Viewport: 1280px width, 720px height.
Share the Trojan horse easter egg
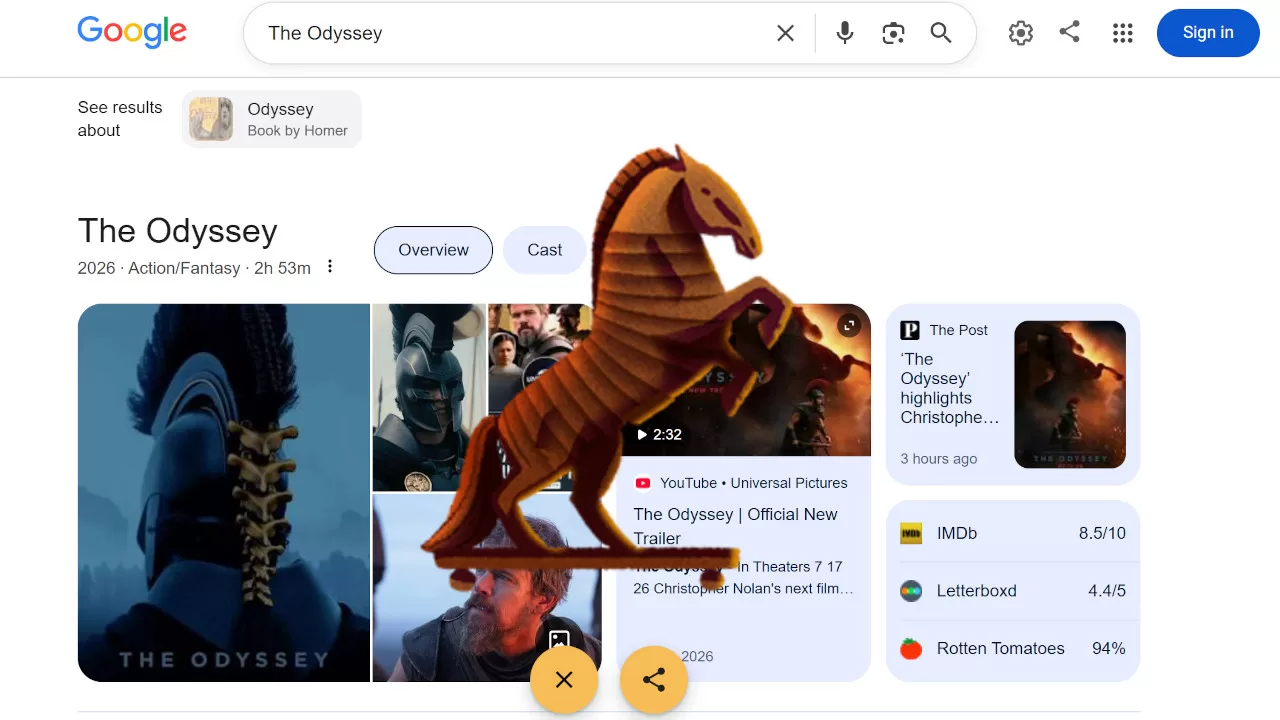coord(654,680)
